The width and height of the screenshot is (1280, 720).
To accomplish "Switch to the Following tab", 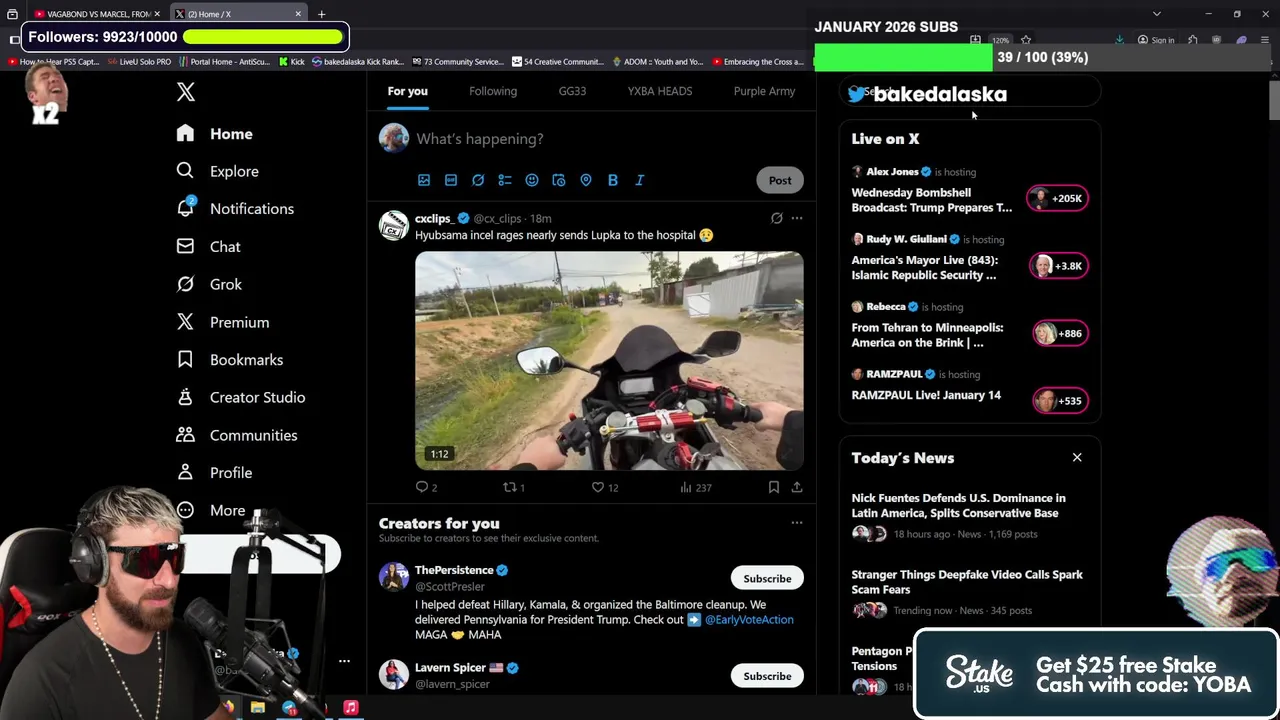I will pos(493,91).
